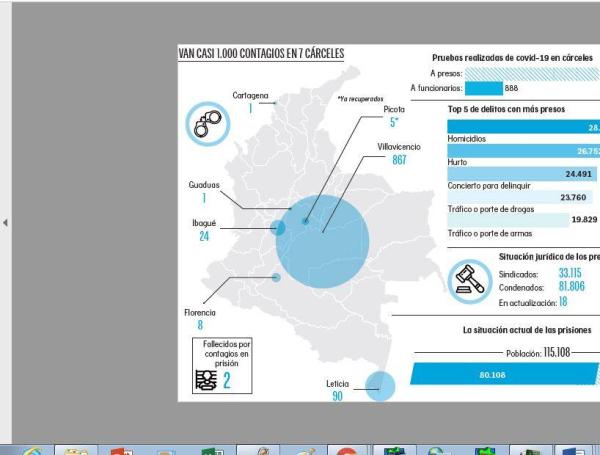Click the title 'VAN CASI 1.000 CONTAGIOS EN 7 CÁRCELES'
The image size is (600, 455).
[261, 53]
